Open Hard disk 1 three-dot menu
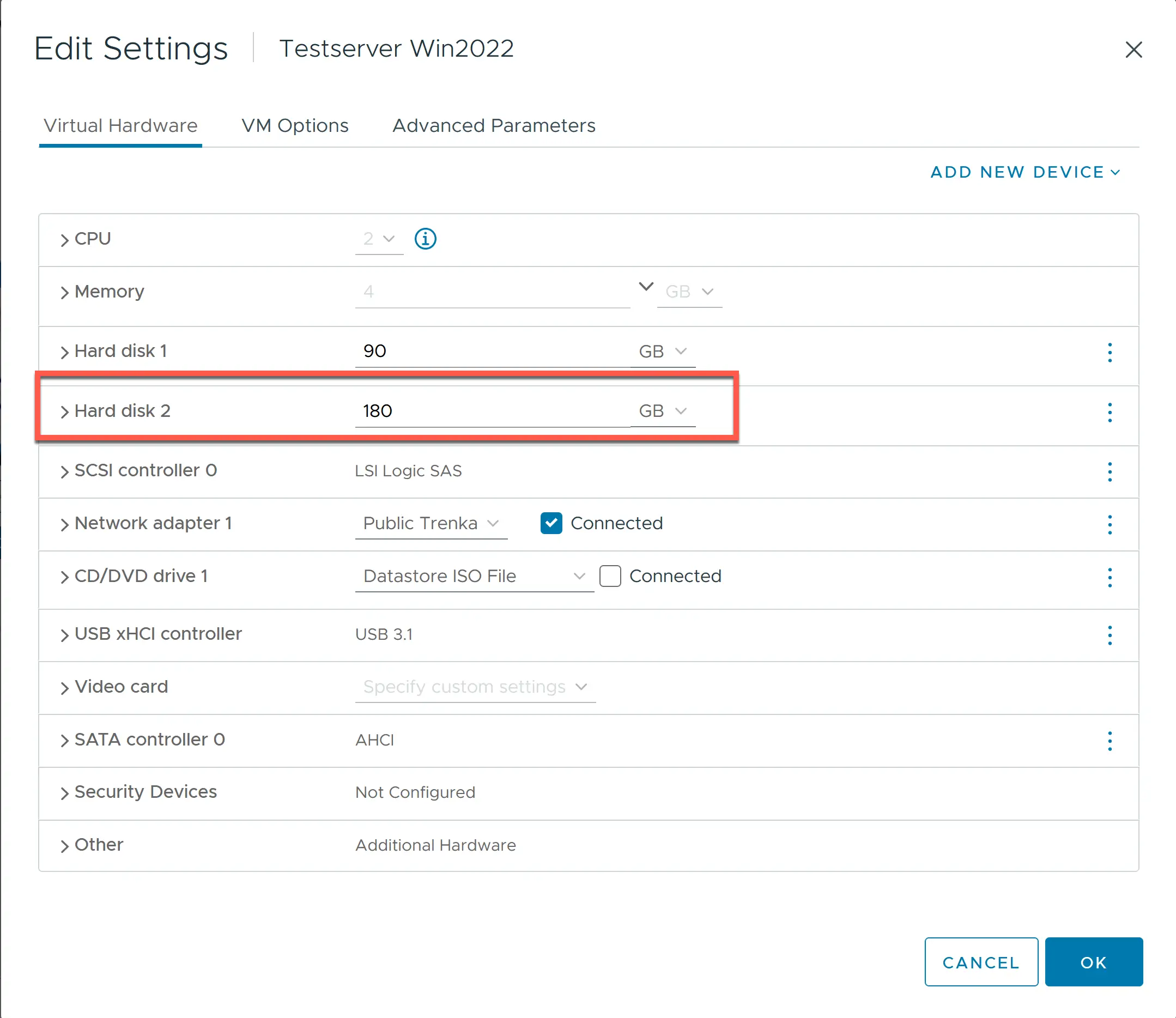Screen dimensions: 1176x1018 pyautogui.click(x=1110, y=352)
